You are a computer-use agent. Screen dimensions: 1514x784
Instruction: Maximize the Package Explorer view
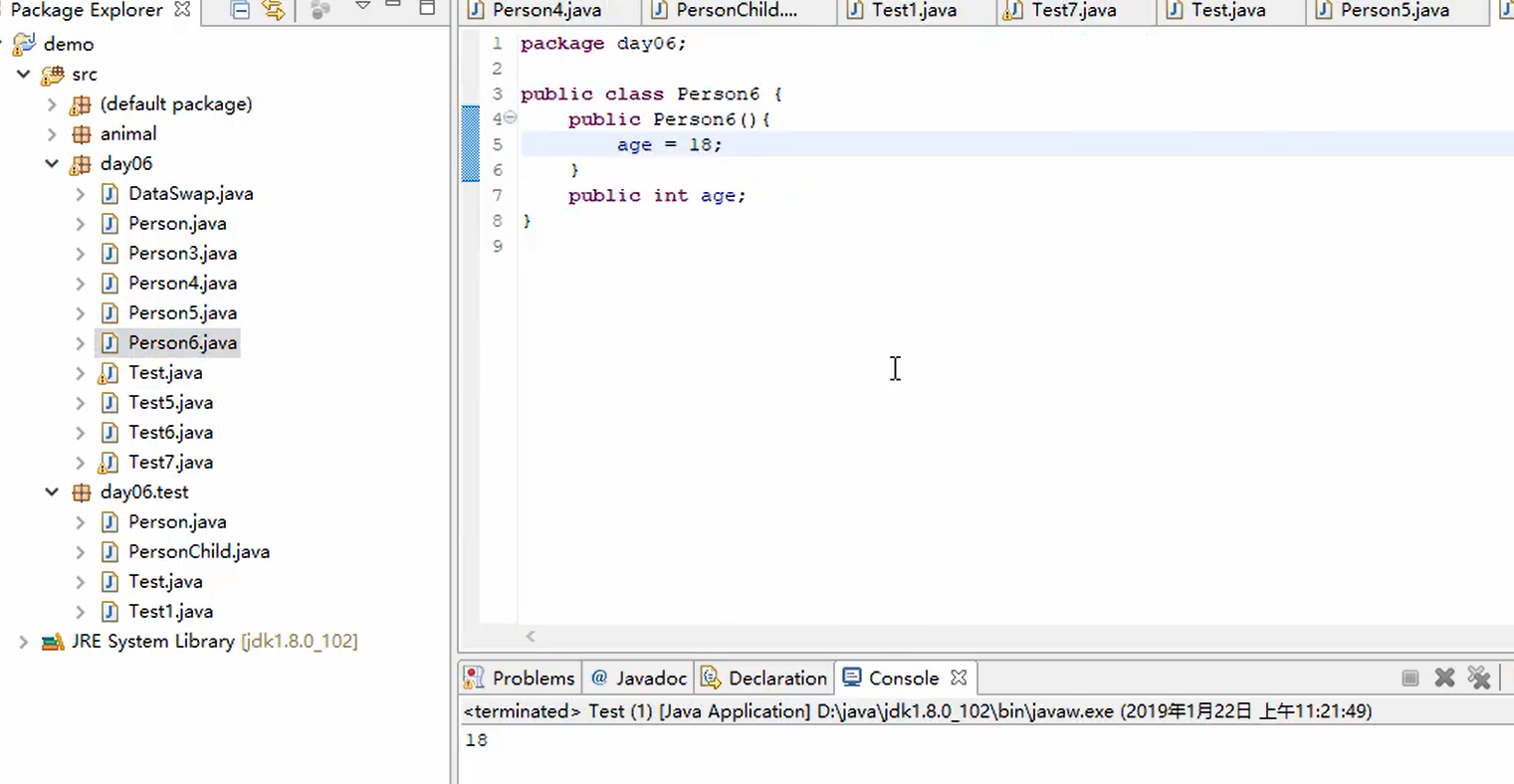coord(427,8)
